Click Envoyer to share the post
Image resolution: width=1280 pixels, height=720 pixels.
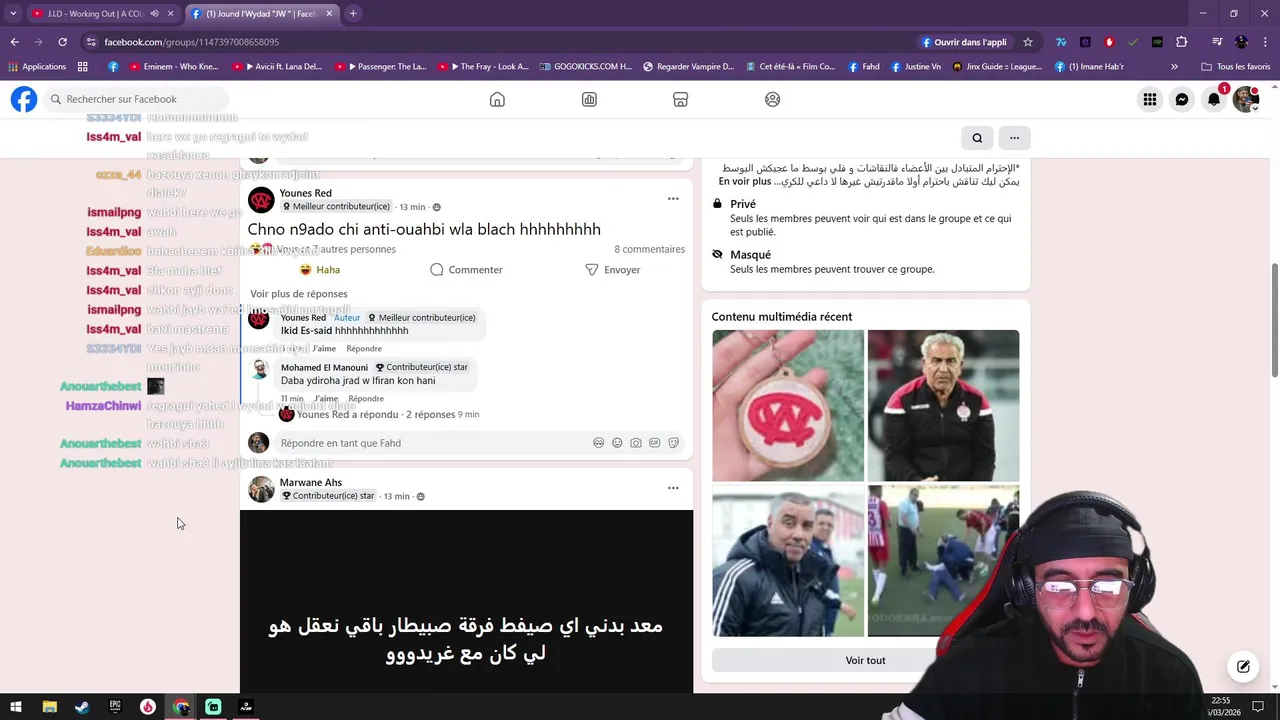coord(612,270)
